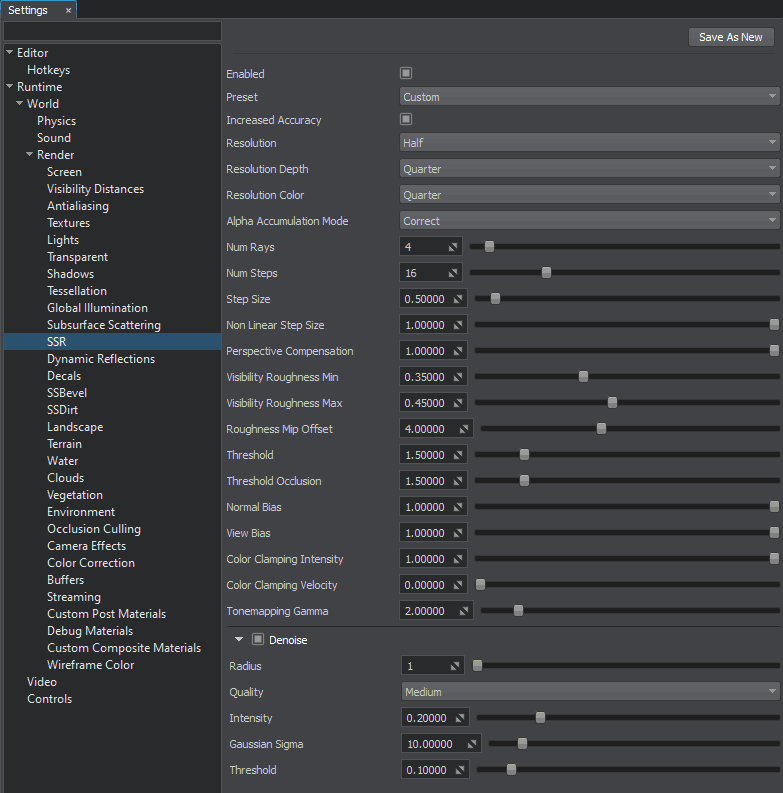Click the Roughness Mip Offset drag icon
The image size is (783, 793).
[x=464, y=429]
